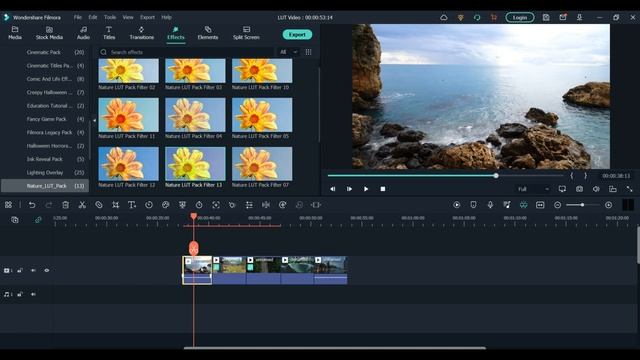This screenshot has width=640, height=360.
Task: Step back one frame in preview
Action: click(x=333, y=189)
